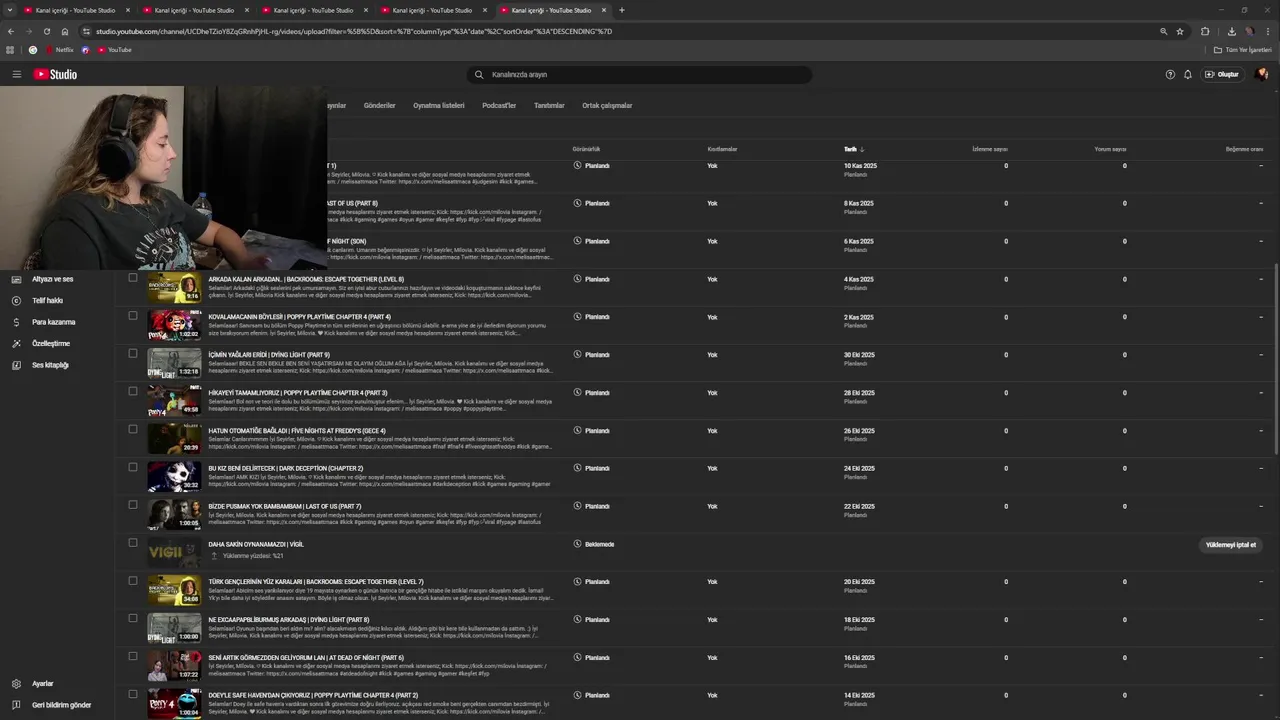Tick the BU KIZ BENİ DELİRTECEK checkbox
The height and width of the screenshot is (720, 1280).
(x=132, y=467)
